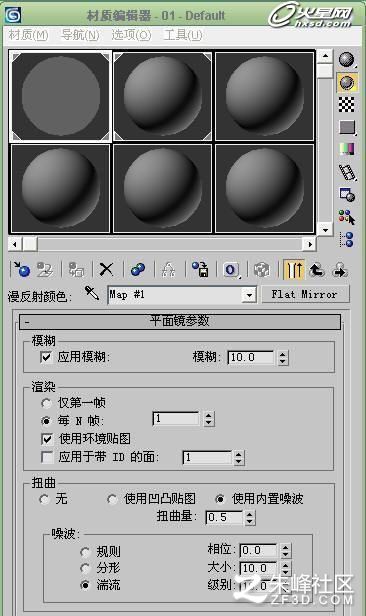366x616 pixels.
Task: Pick material from object eyedropper
Action: click(x=92, y=293)
